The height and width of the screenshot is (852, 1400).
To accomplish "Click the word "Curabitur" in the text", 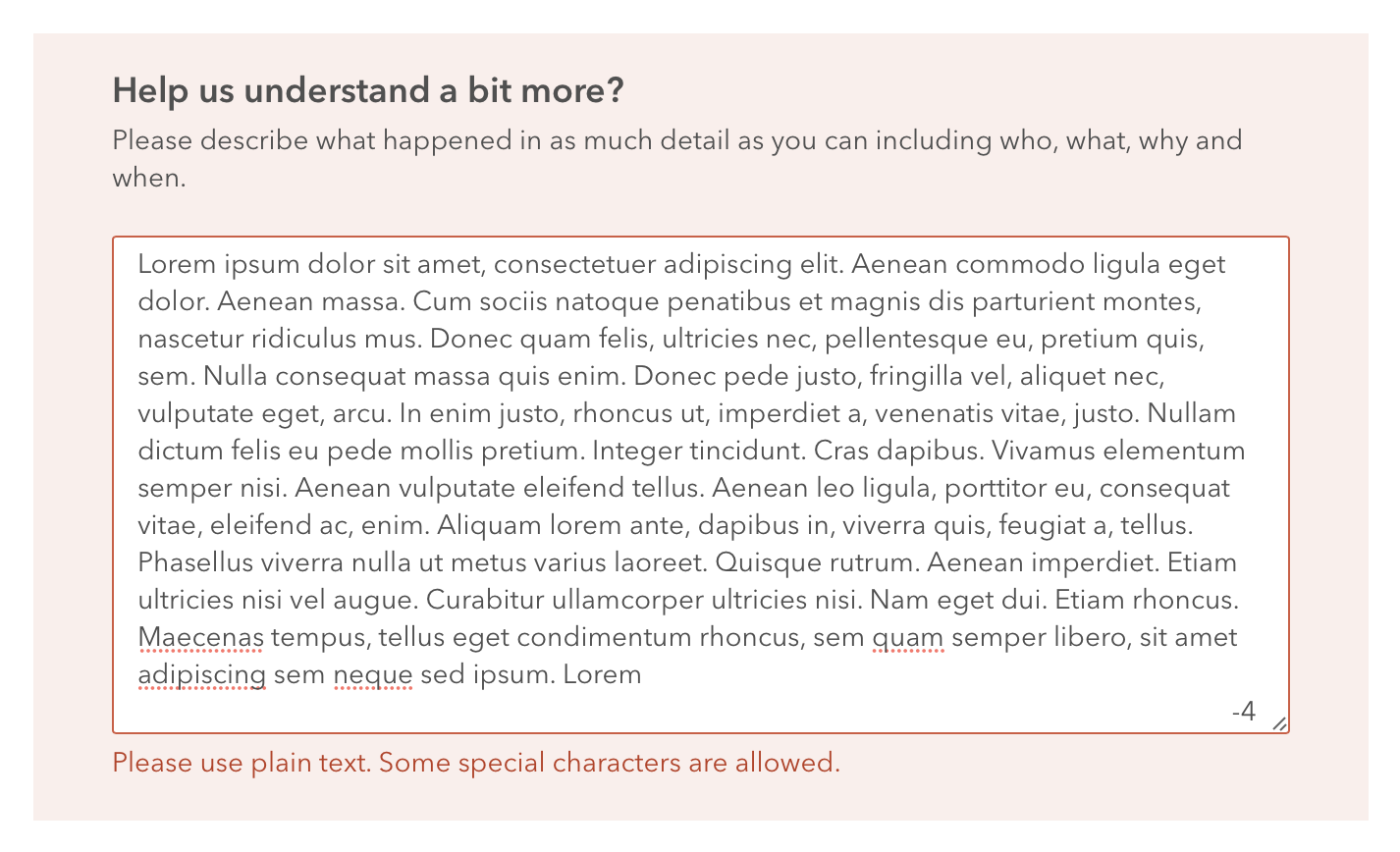I will [482, 601].
